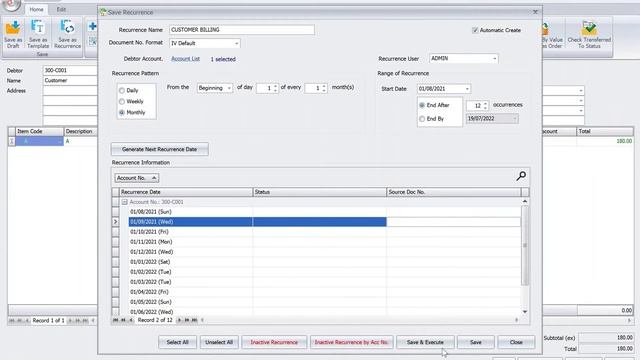Viewport: 640px width, 360px height.
Task: Collapse Account No: 300-C001 group
Action: click(124, 202)
